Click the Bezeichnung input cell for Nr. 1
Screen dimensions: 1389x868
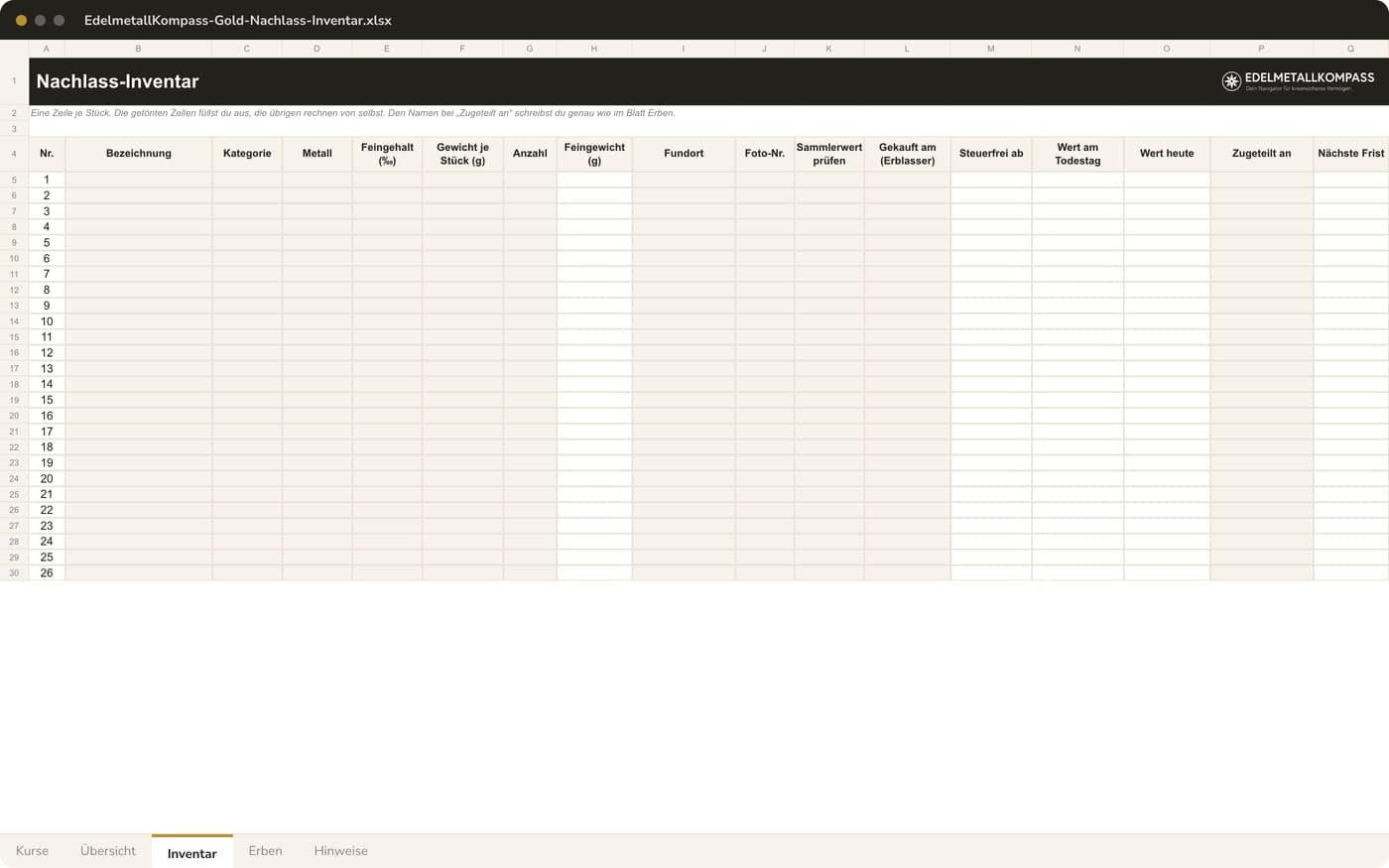pos(139,180)
